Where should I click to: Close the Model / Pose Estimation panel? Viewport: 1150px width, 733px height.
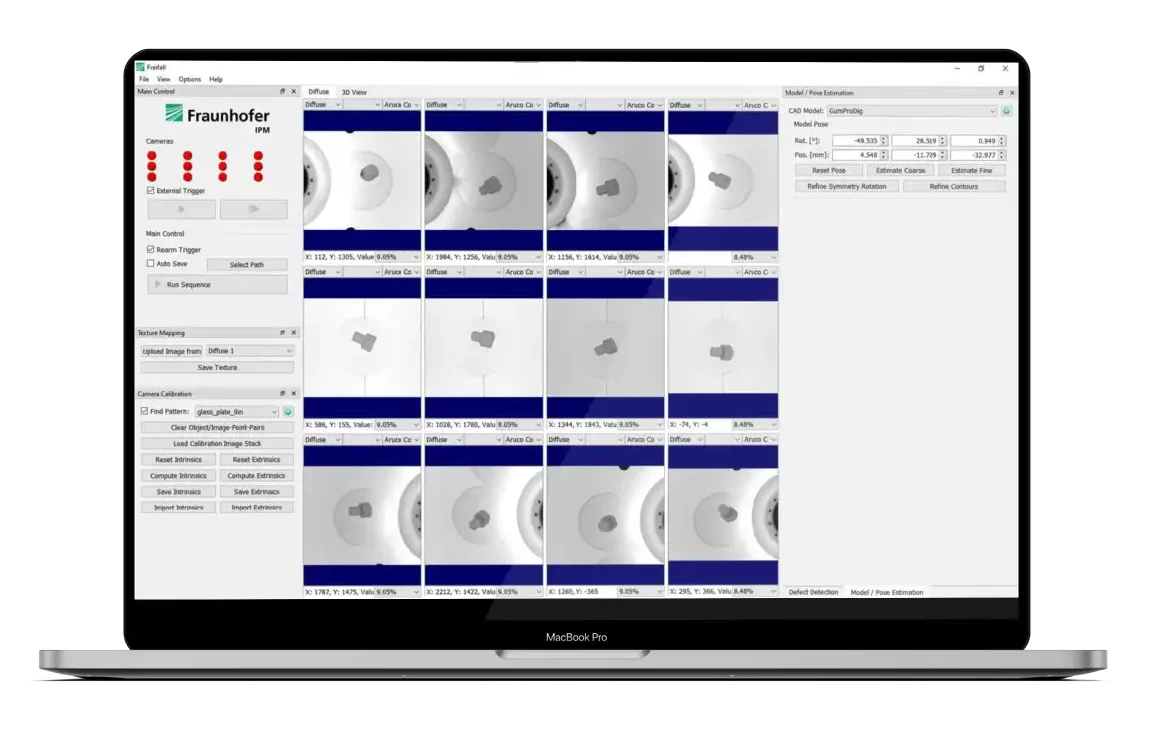1012,92
